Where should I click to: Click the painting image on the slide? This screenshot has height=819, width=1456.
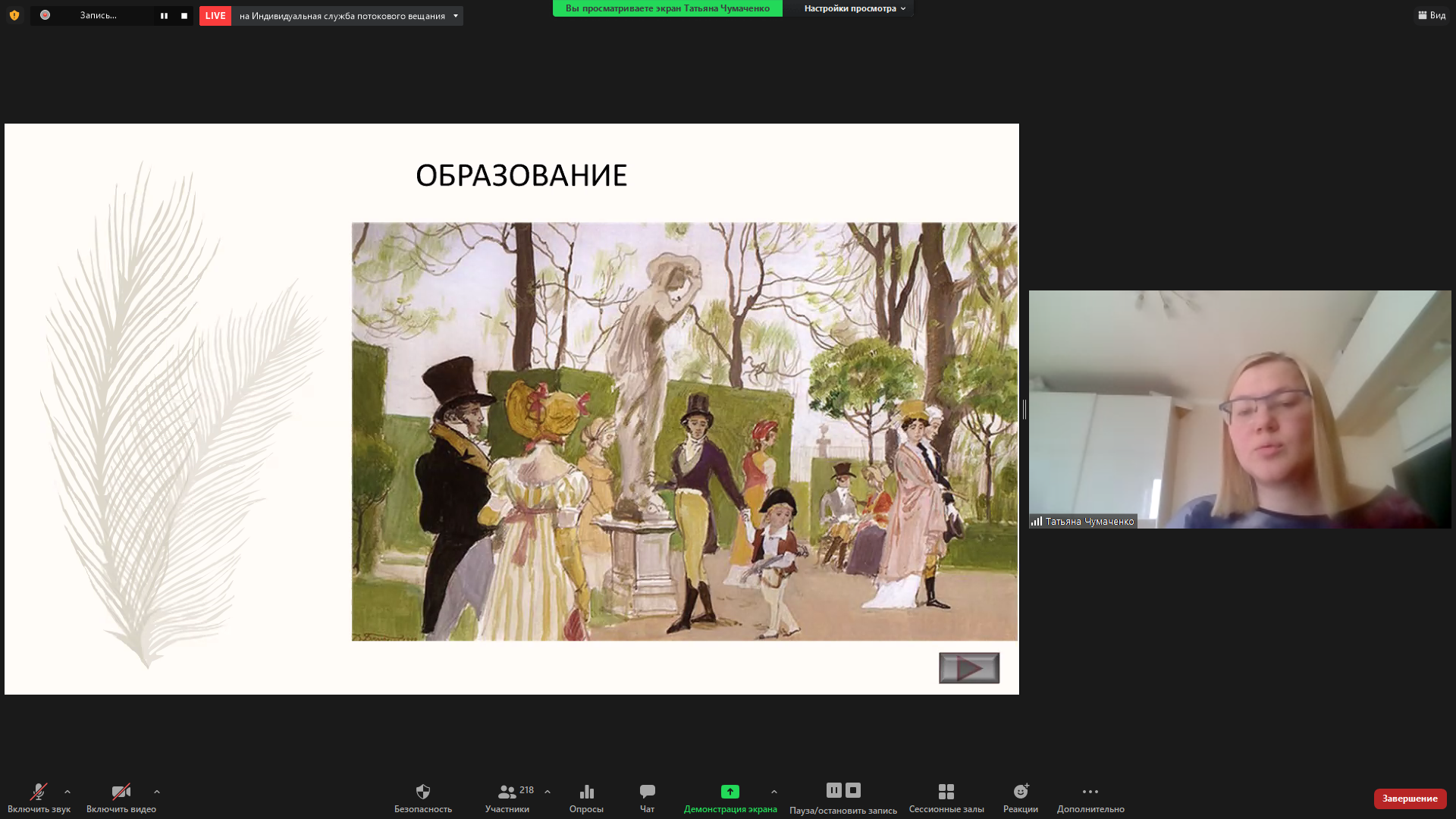[x=685, y=431]
